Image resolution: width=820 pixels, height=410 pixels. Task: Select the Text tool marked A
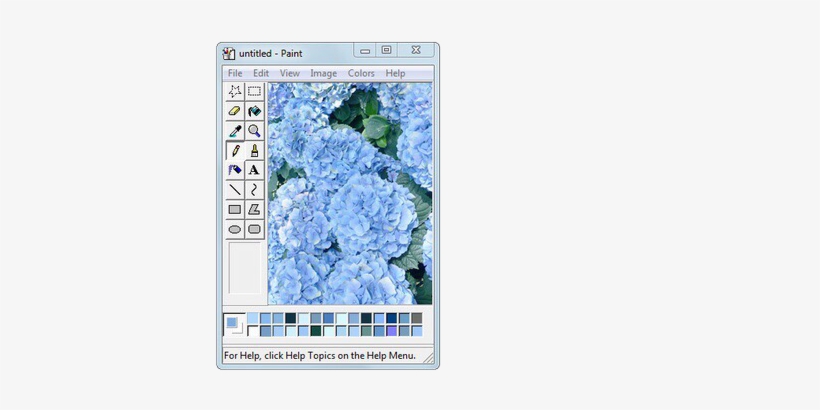(x=254, y=170)
